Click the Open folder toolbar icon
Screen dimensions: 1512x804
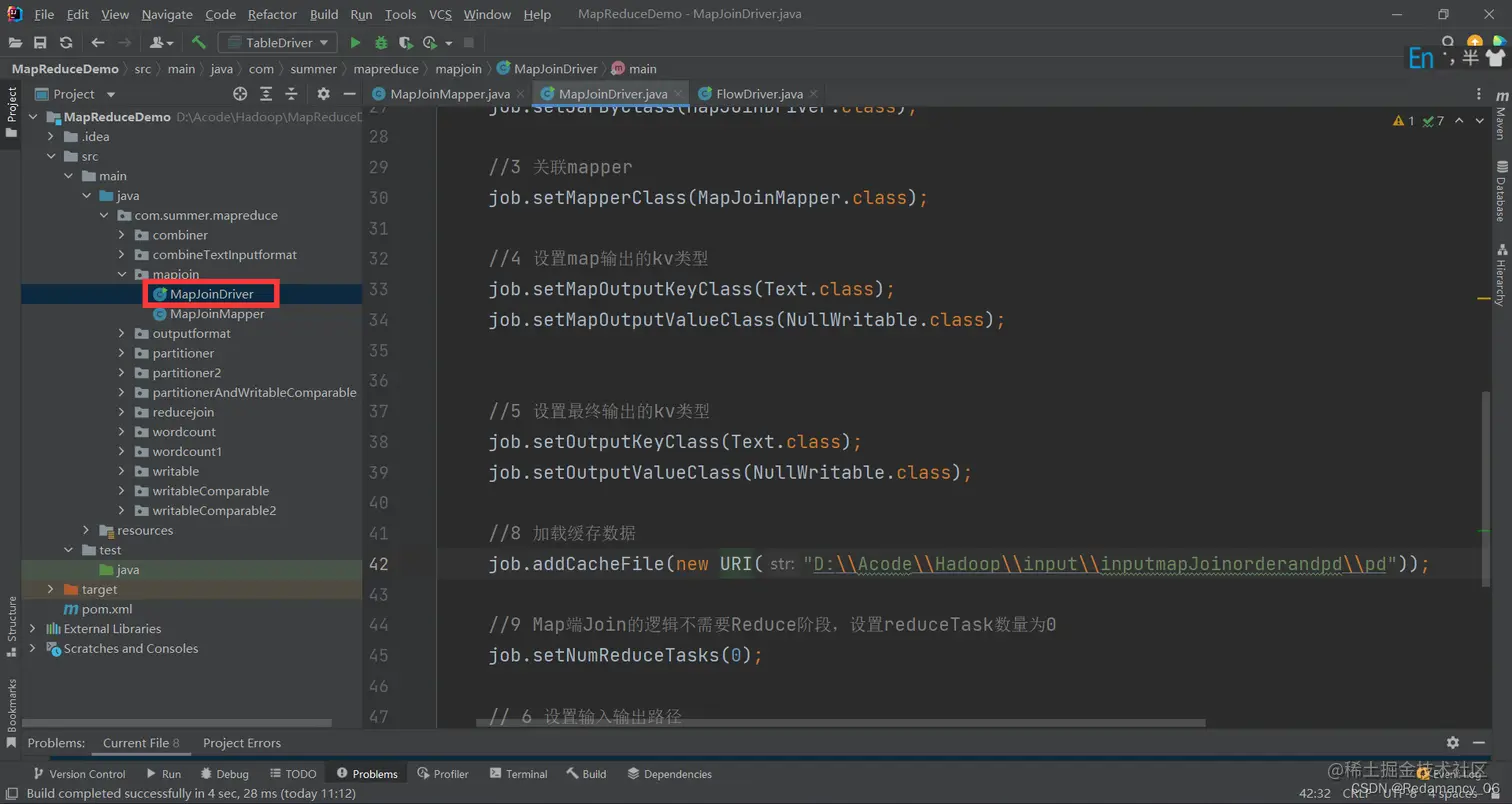(15, 42)
